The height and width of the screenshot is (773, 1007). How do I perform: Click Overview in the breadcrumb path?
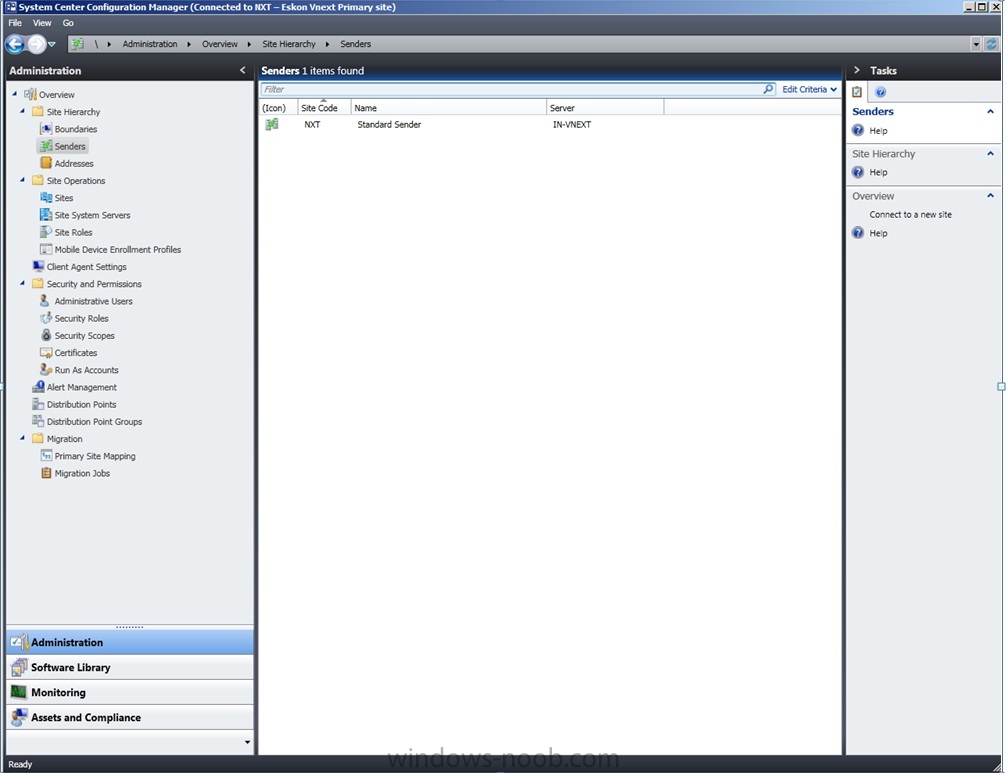220,44
